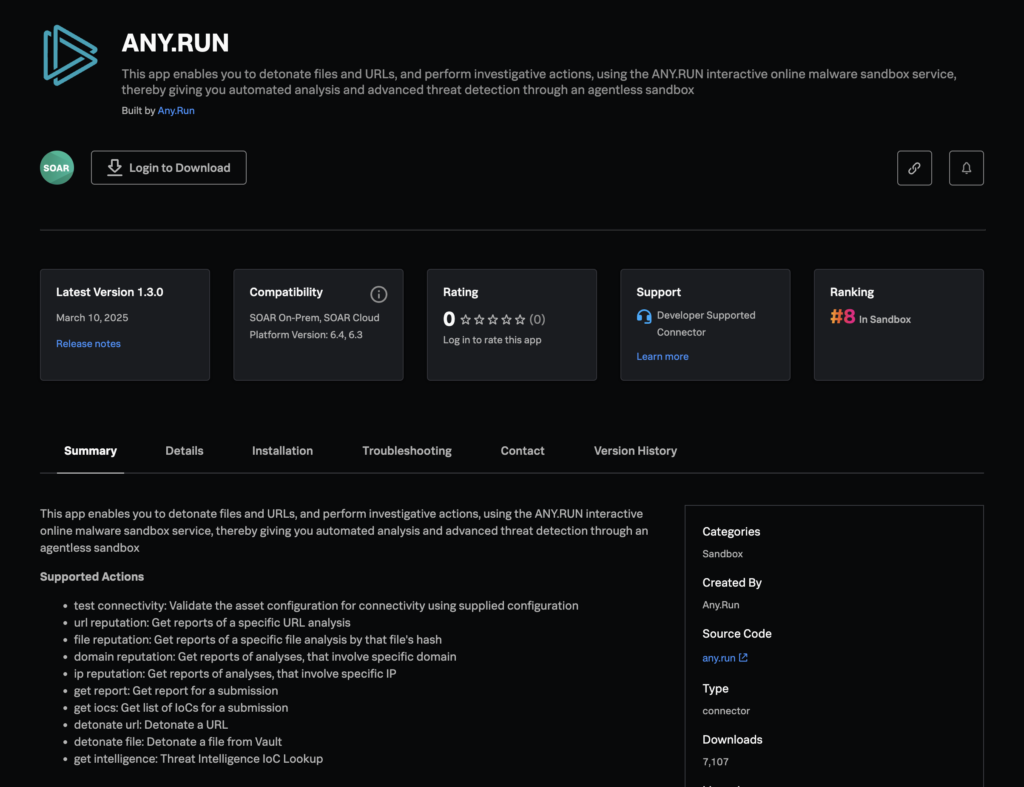The width and height of the screenshot is (1024, 787).
Task: Select the Summary tab
Action: point(90,451)
